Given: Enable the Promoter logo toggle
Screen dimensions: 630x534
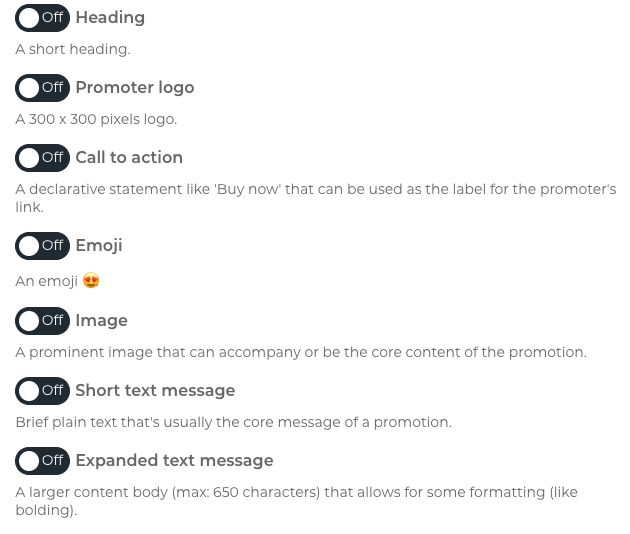Looking at the screenshot, I should pyautogui.click(x=42, y=88).
